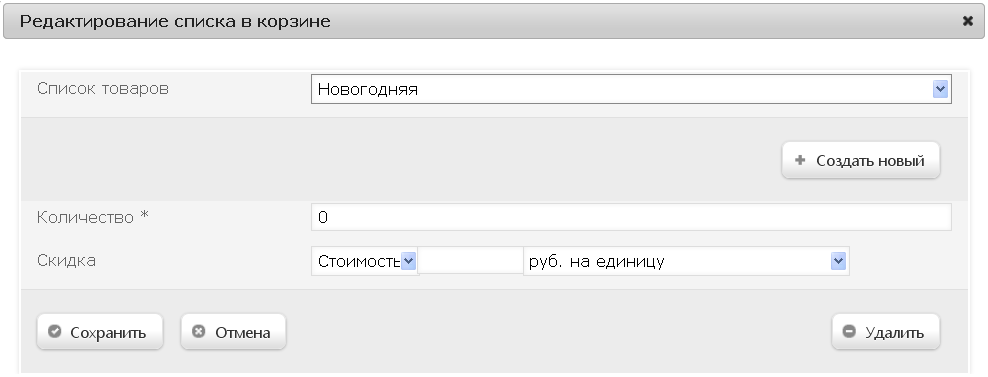
Task: Click the руб. на единицу text
Action: 597,261
